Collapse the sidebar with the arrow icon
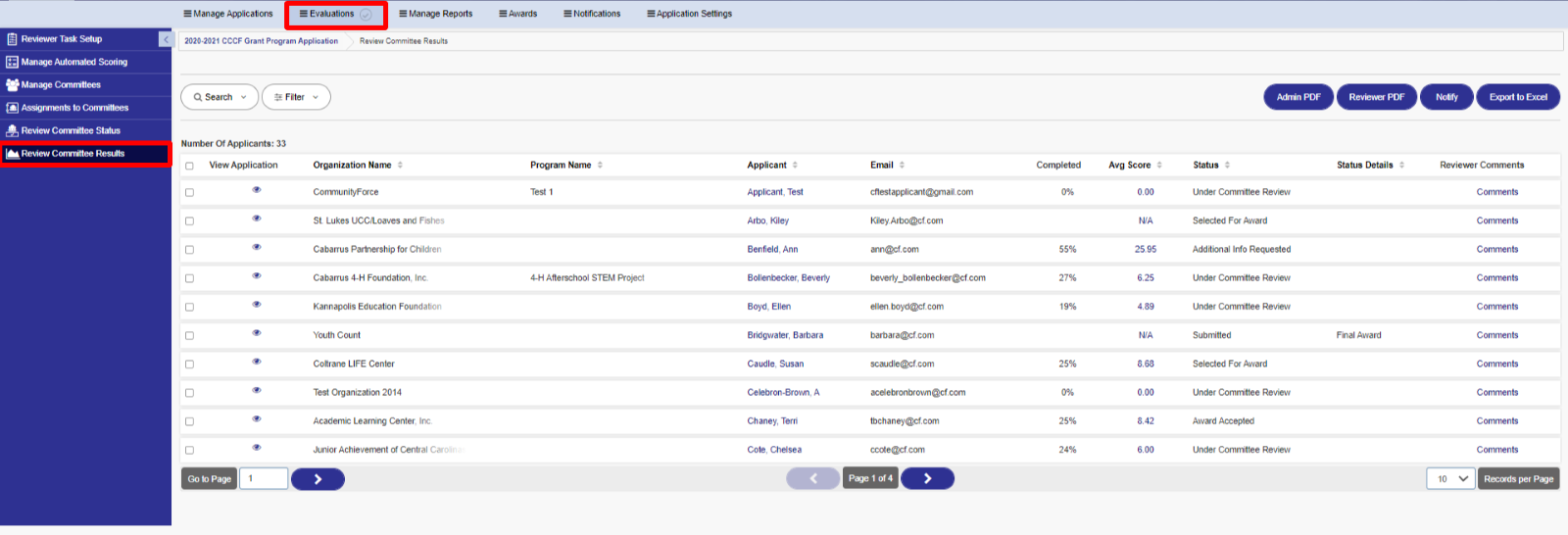This screenshot has height=535, width=1568. click(166, 39)
